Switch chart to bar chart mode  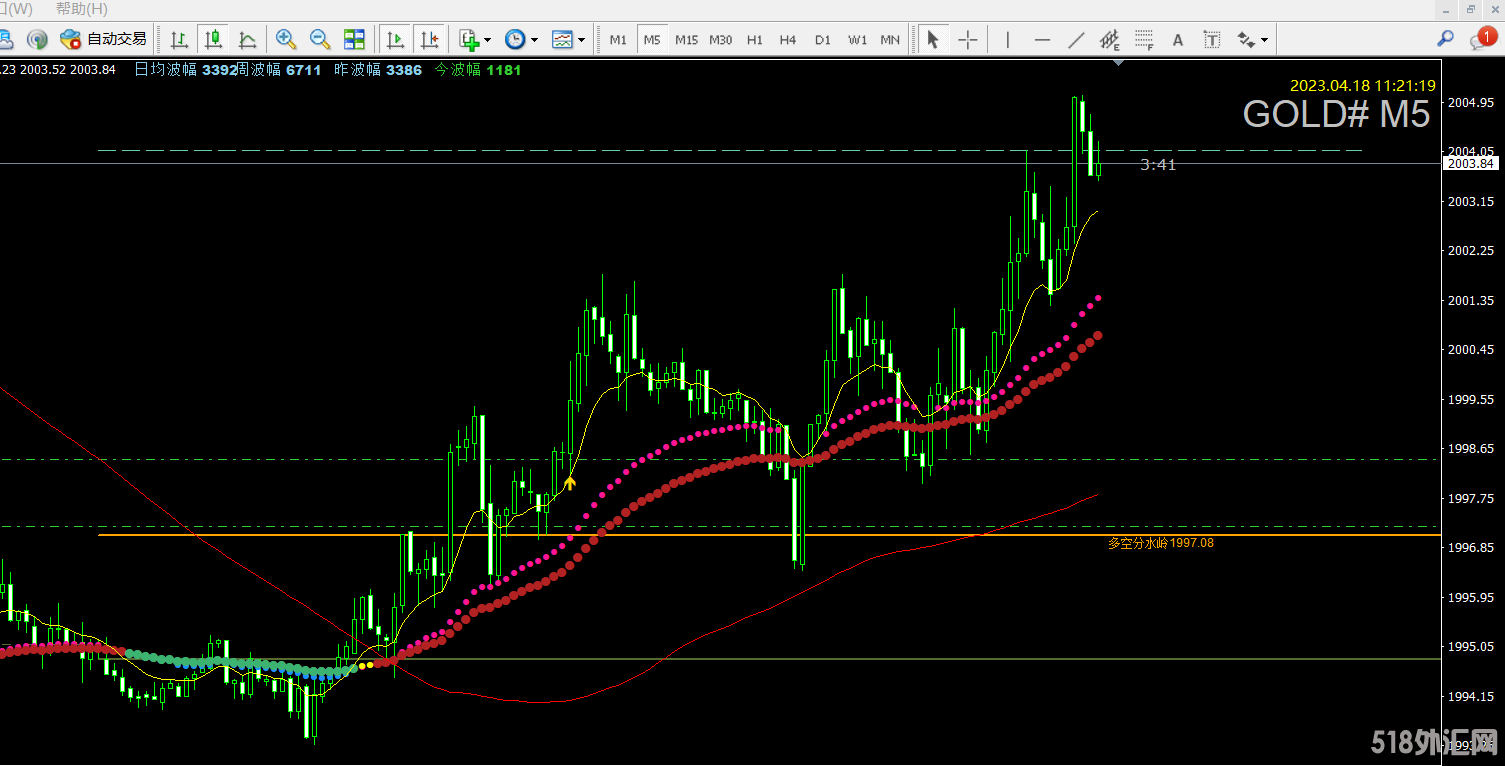pos(179,40)
